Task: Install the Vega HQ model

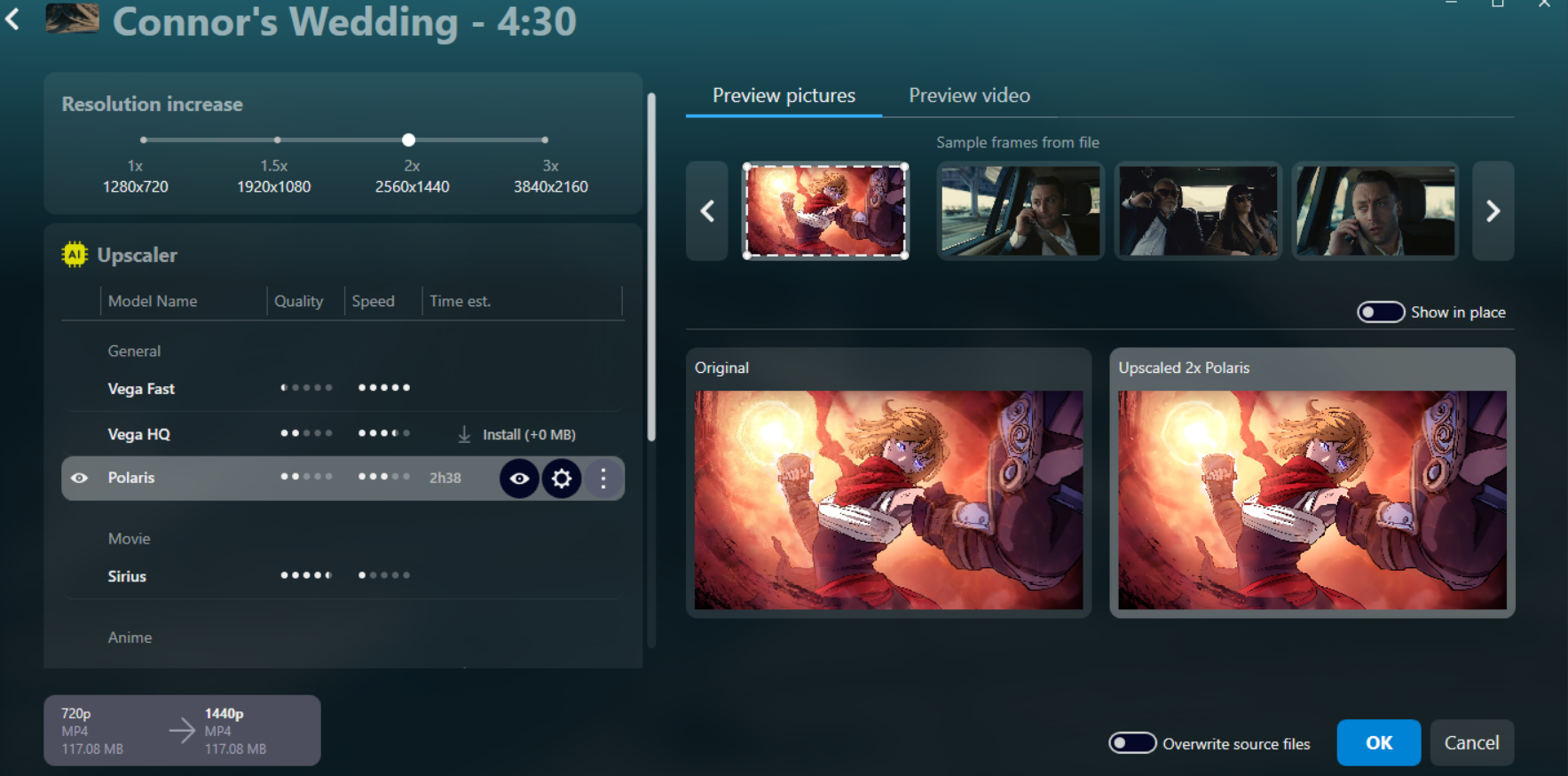Action: [529, 434]
